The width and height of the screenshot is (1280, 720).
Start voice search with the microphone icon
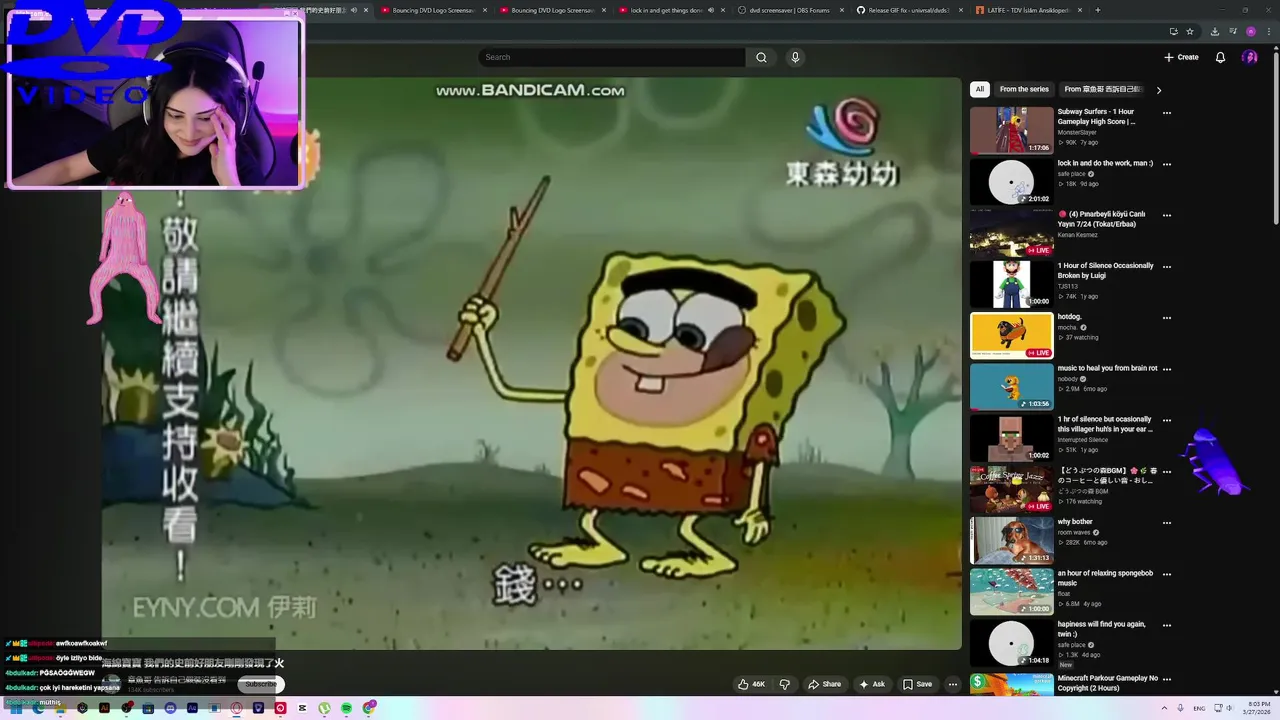tap(795, 57)
